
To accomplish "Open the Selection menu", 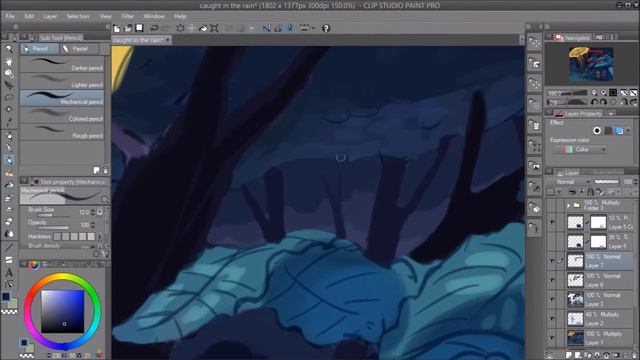I will pos(78,16).
